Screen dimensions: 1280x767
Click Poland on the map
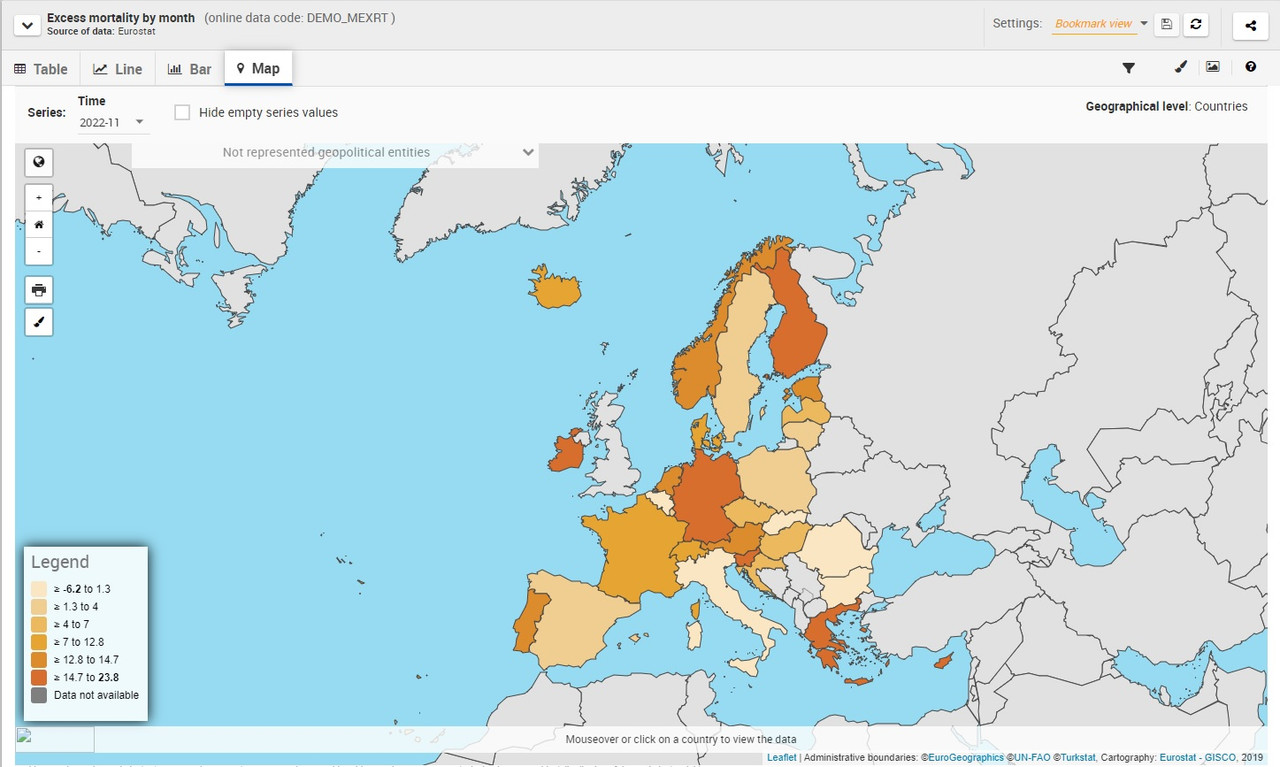779,478
